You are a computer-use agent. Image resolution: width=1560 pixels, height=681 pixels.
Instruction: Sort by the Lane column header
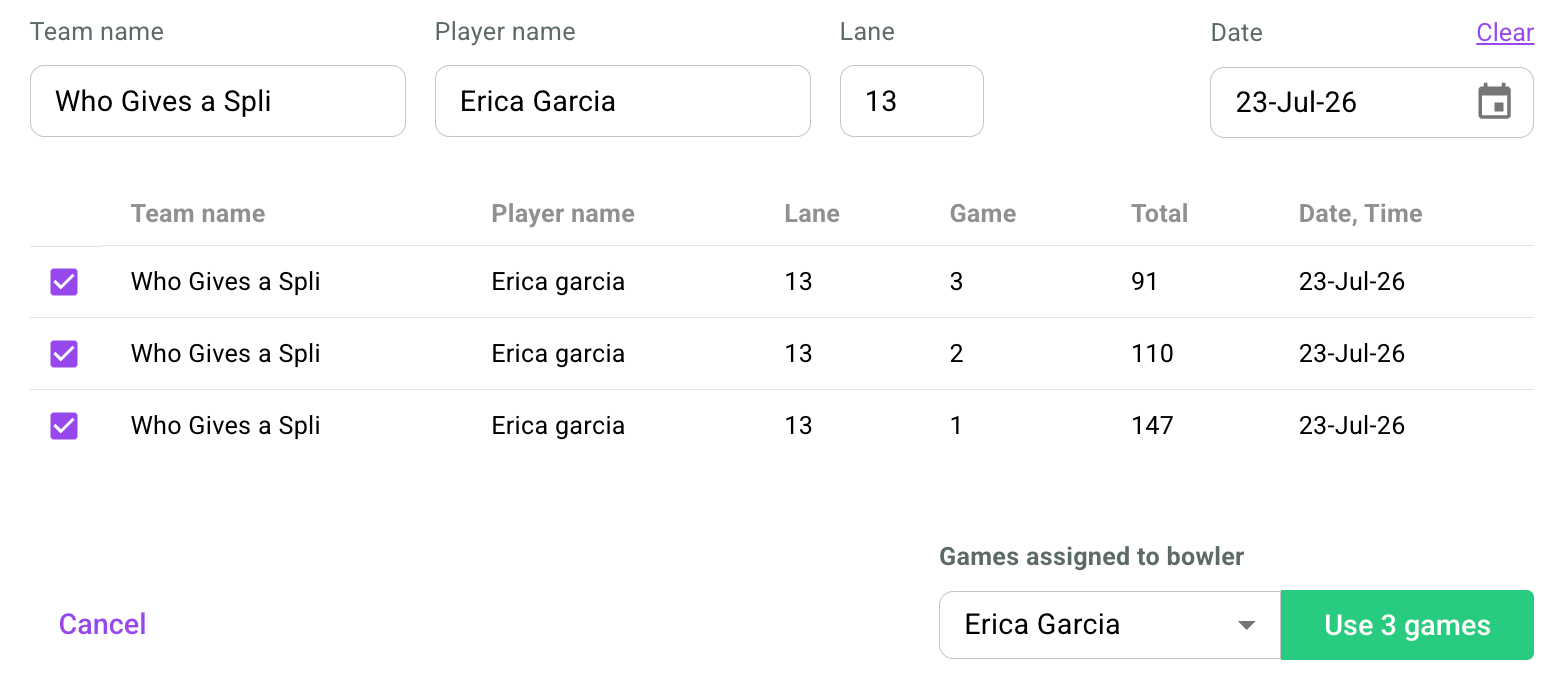812,213
